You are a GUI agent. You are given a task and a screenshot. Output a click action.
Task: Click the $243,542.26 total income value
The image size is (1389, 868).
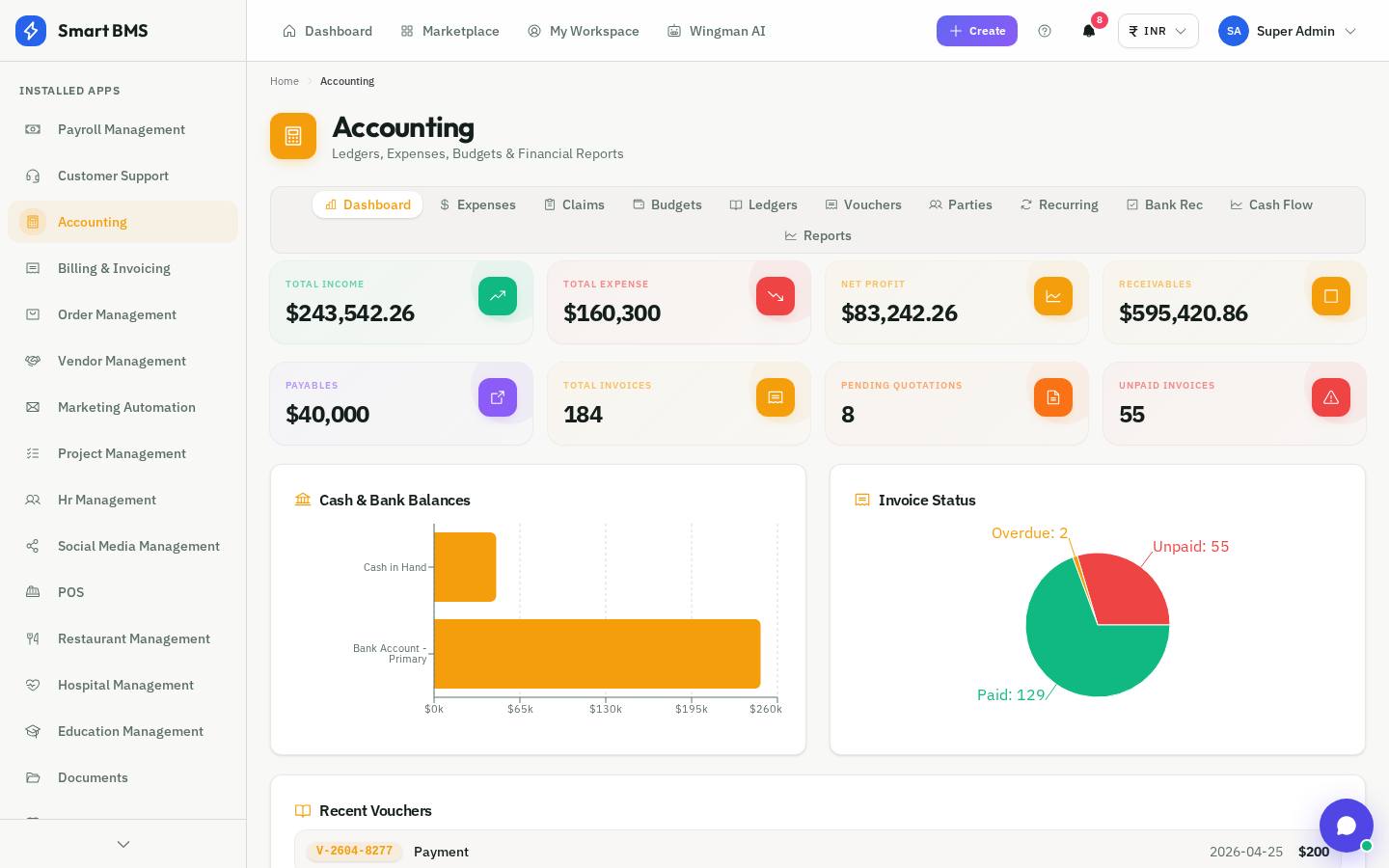(350, 312)
